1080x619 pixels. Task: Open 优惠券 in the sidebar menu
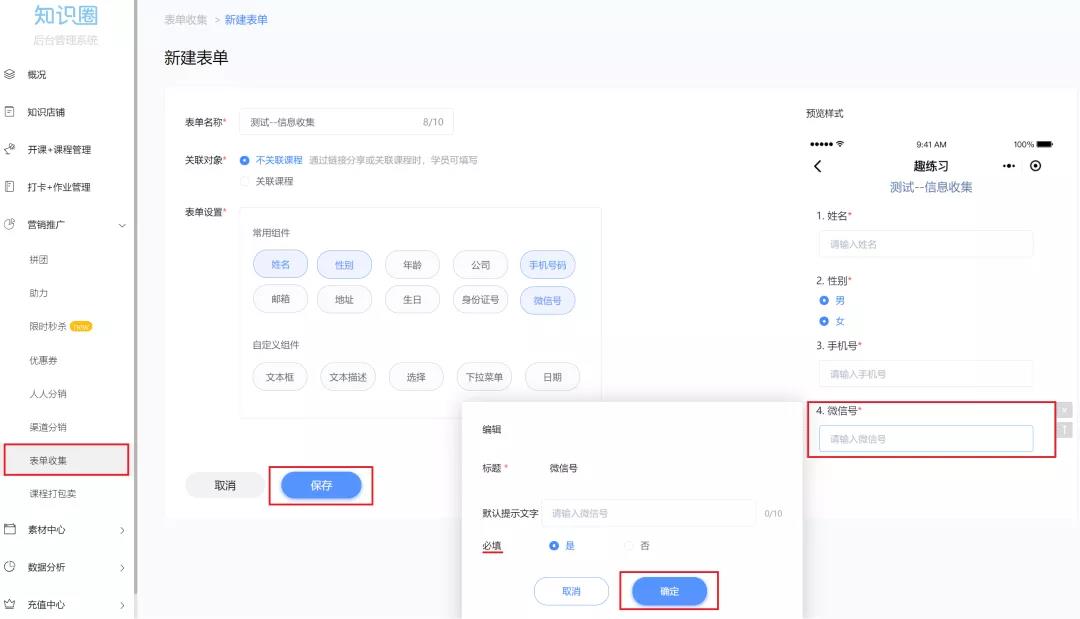point(43,360)
